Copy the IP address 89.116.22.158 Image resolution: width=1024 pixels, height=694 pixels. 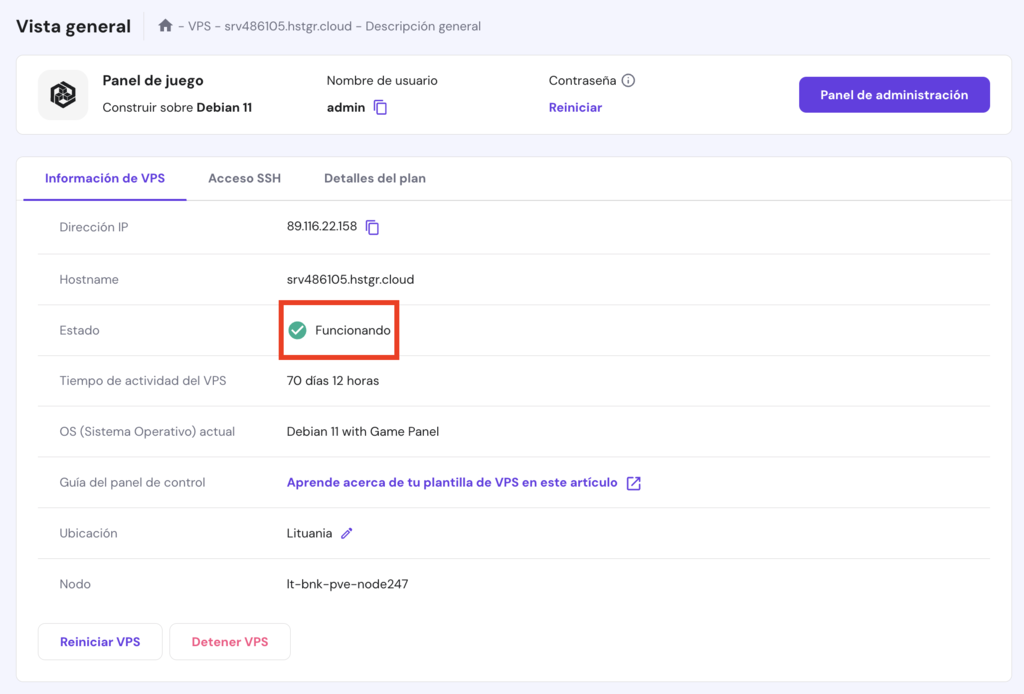point(372,228)
